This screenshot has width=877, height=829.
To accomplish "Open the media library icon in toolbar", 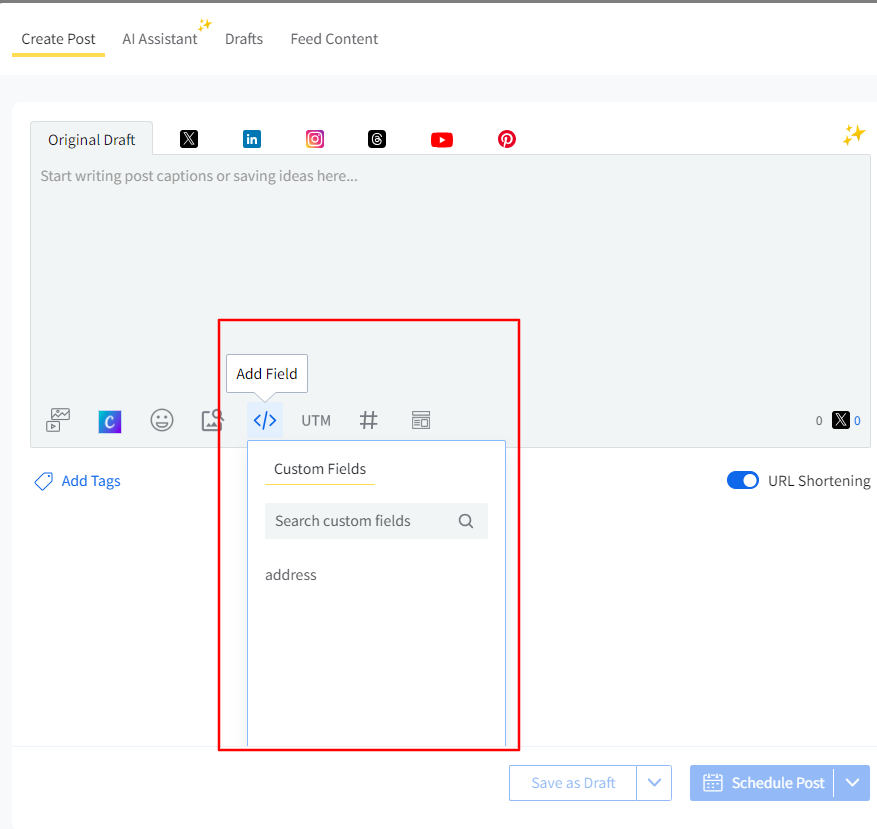I will coord(58,420).
